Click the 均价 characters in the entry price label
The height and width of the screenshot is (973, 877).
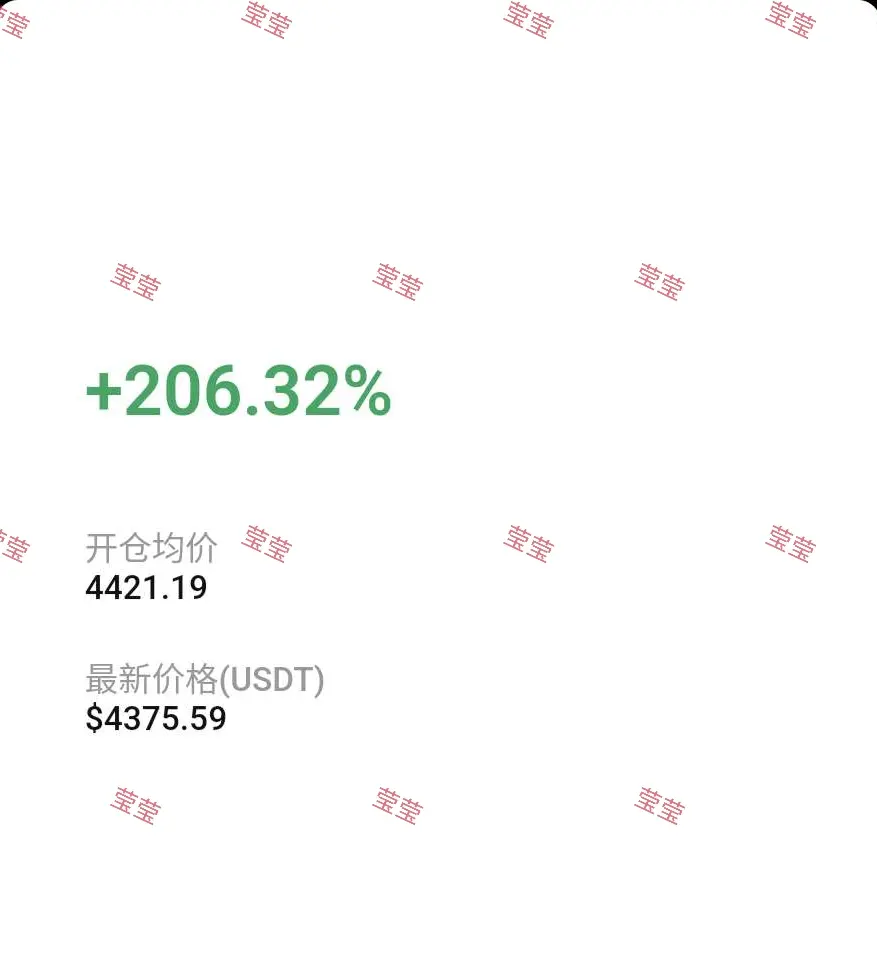click(x=185, y=547)
